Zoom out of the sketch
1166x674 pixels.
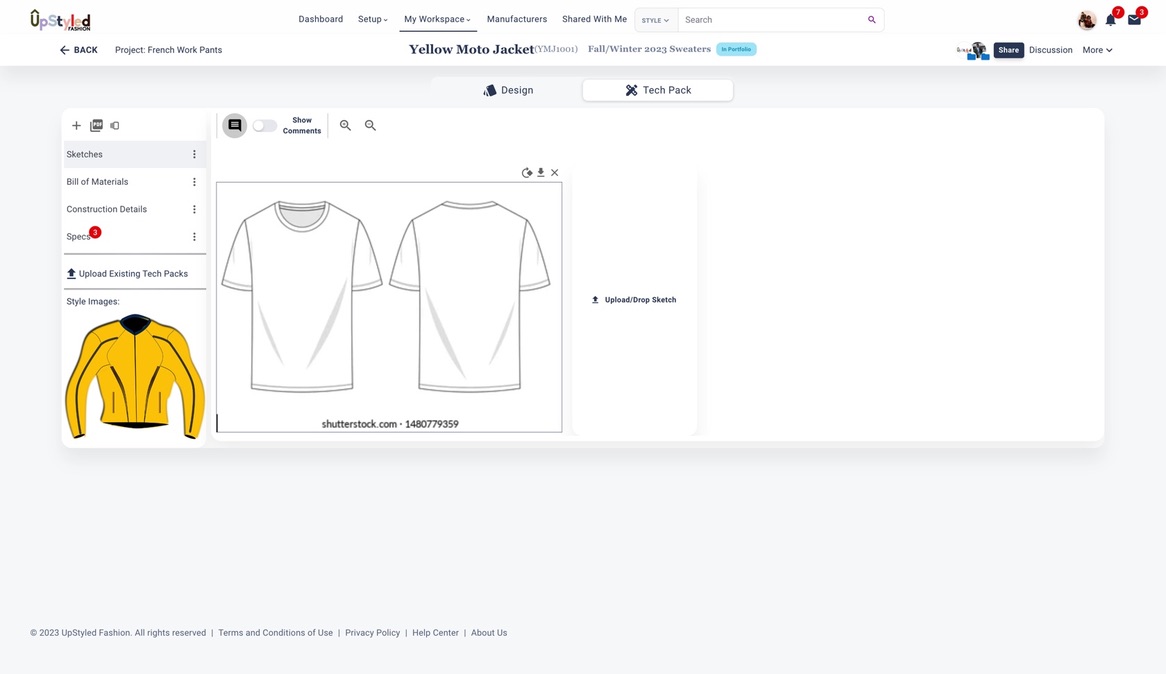[x=370, y=126]
